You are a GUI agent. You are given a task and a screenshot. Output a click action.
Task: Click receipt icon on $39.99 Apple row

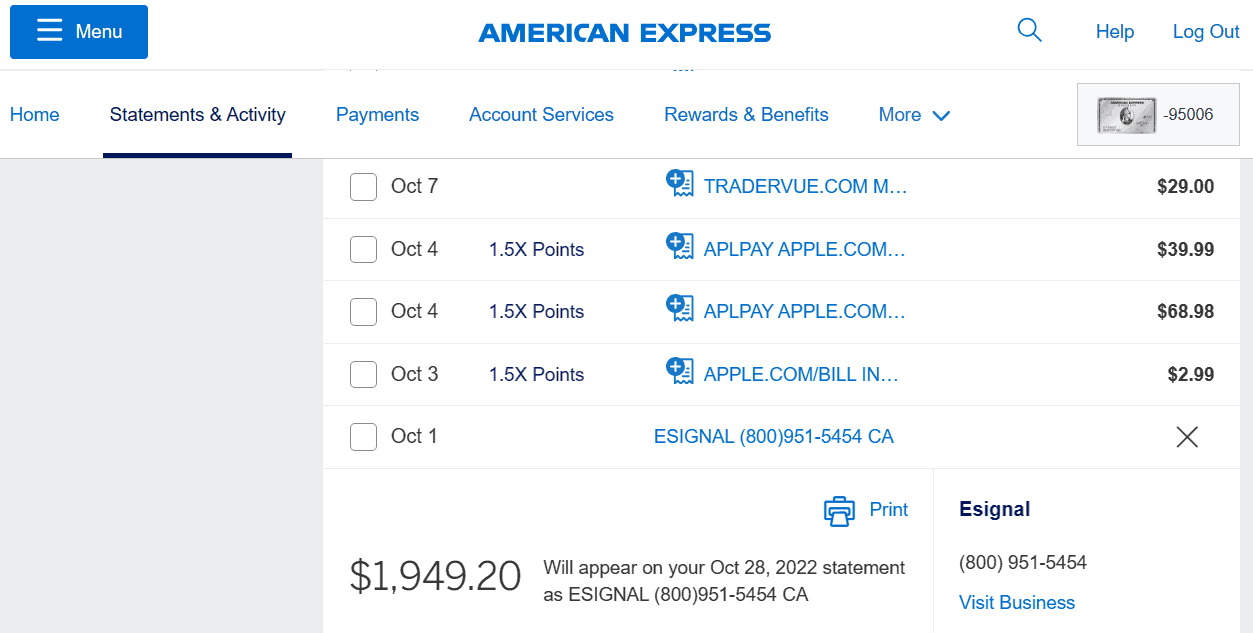pyautogui.click(x=680, y=247)
